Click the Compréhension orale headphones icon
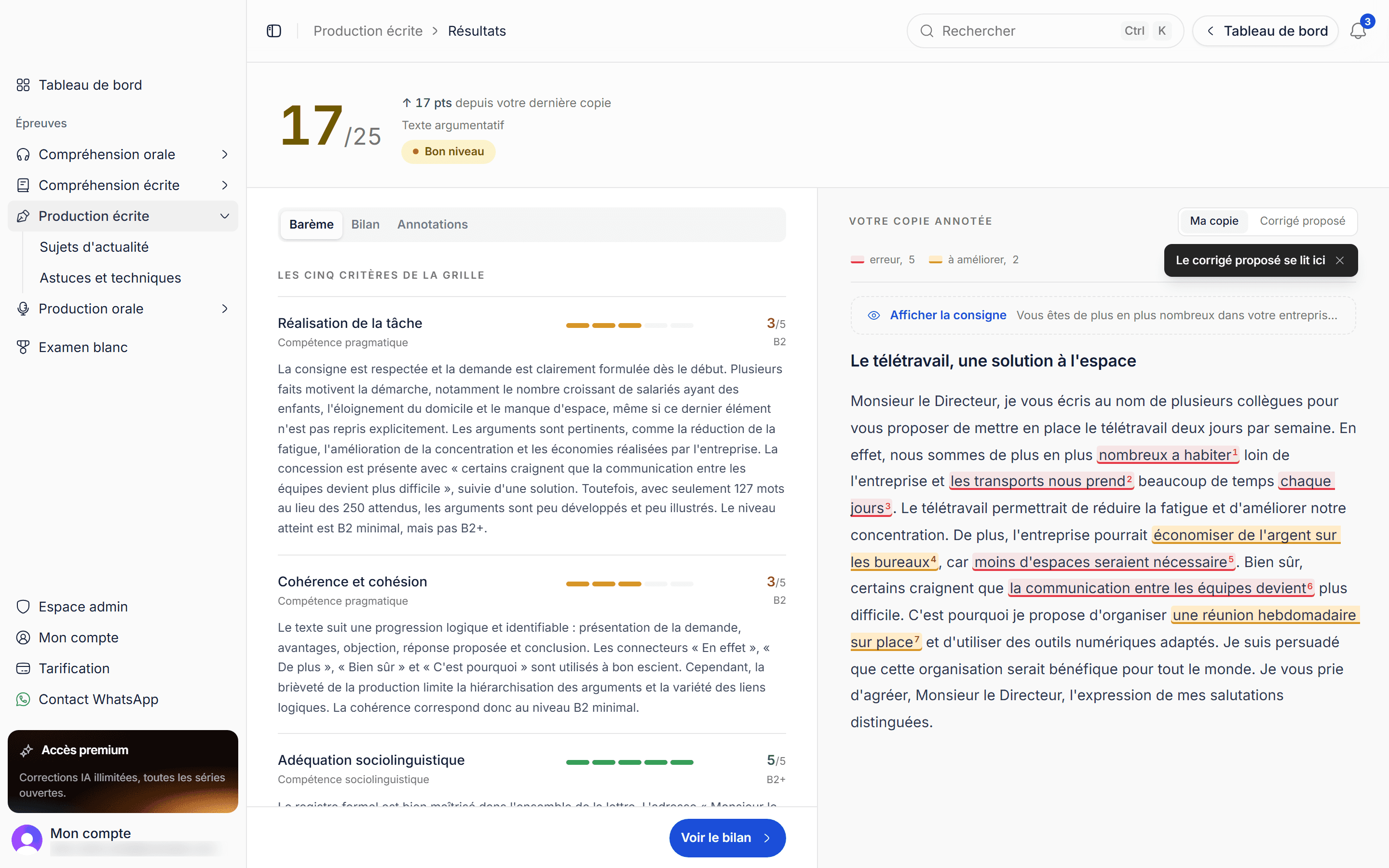 click(23, 154)
